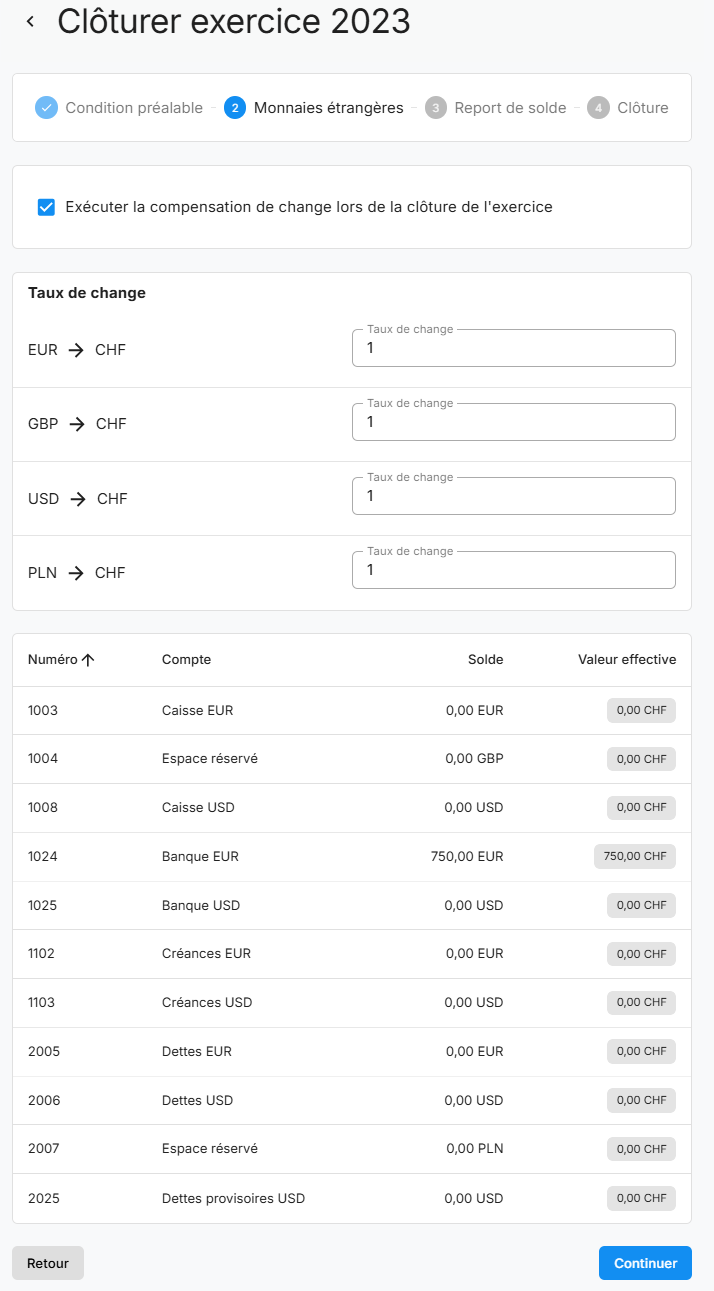The width and height of the screenshot is (714, 1291).
Task: Click the Condition préalable checkmark step icon
Action: [46, 108]
